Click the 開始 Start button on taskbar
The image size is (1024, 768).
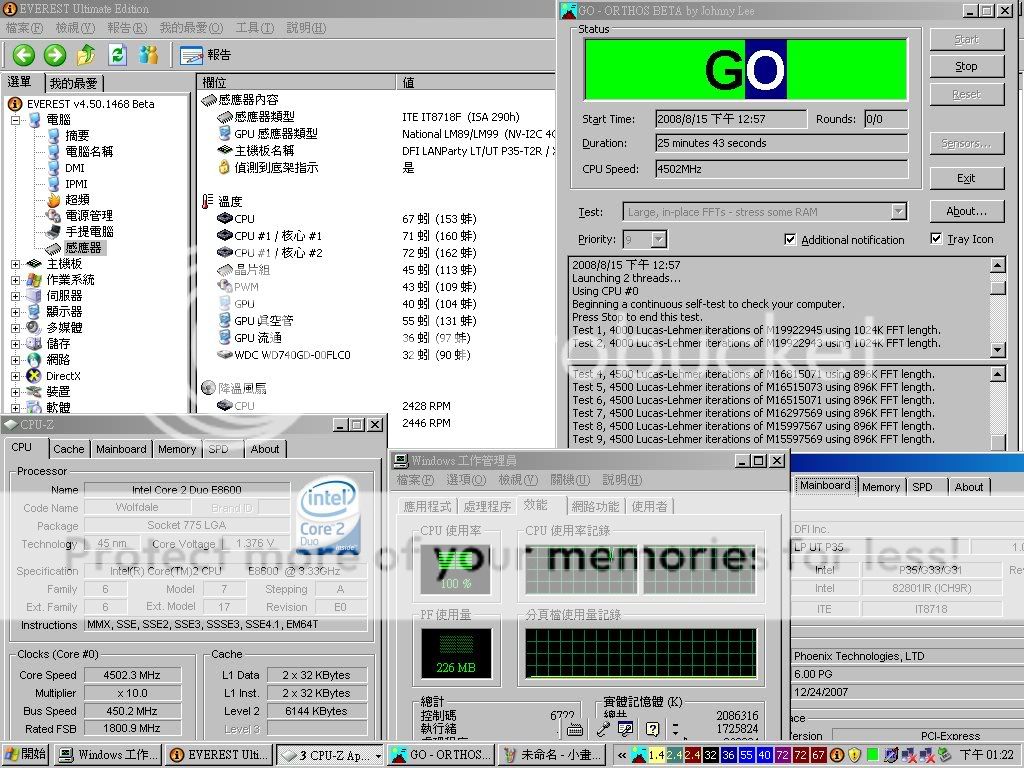[27, 755]
